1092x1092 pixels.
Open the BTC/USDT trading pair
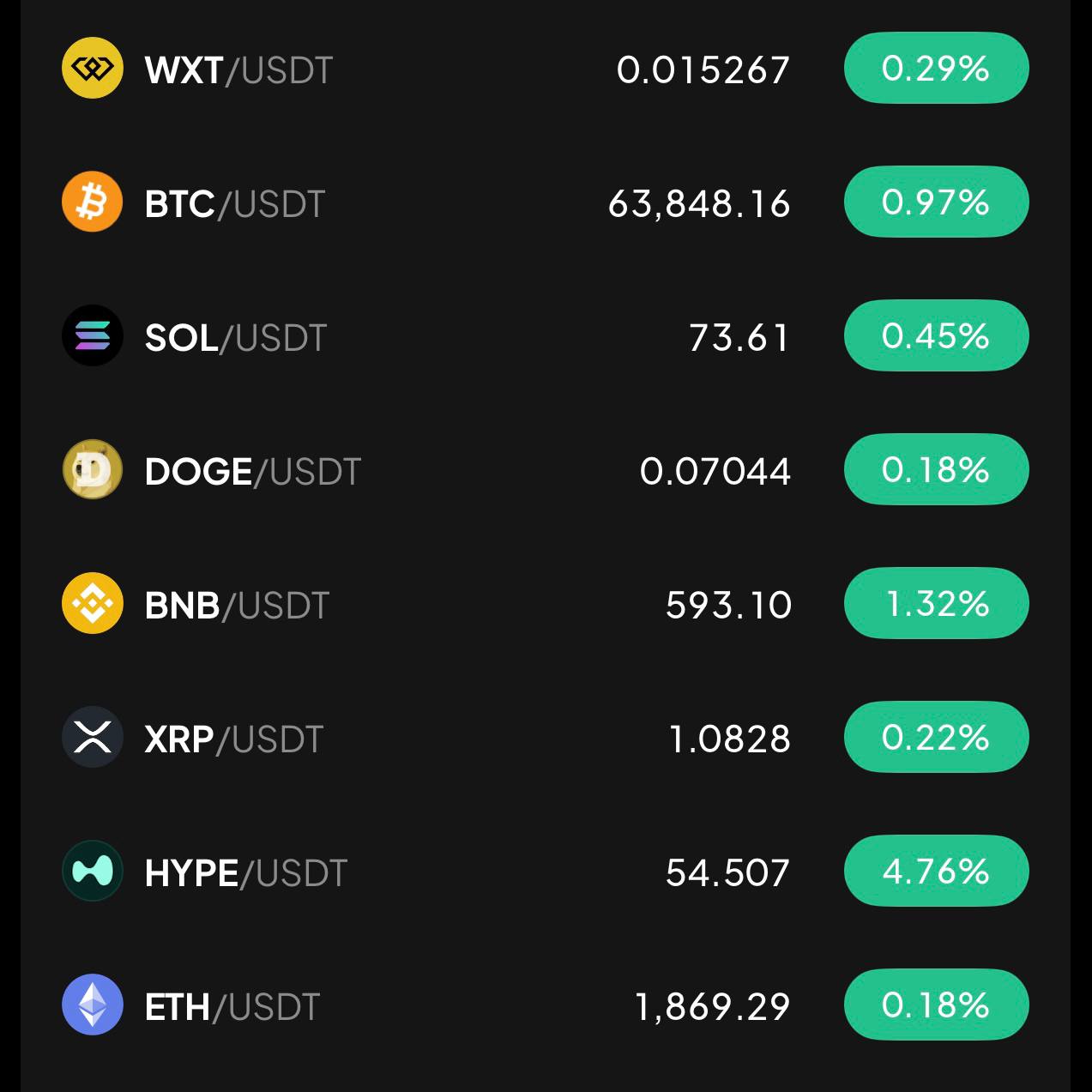pos(235,204)
